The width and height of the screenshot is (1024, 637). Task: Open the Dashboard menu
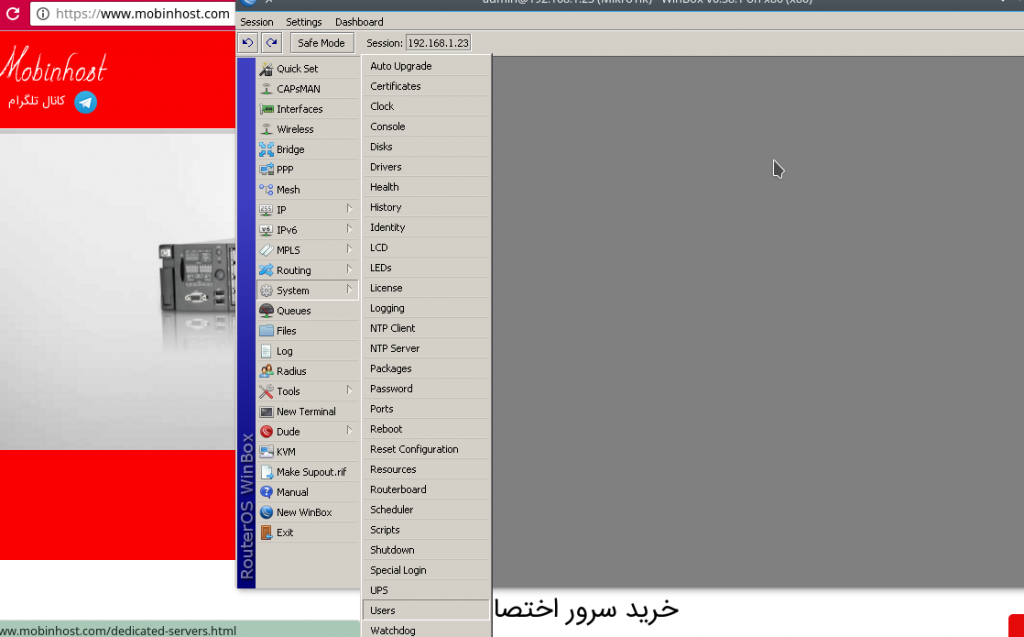(358, 22)
